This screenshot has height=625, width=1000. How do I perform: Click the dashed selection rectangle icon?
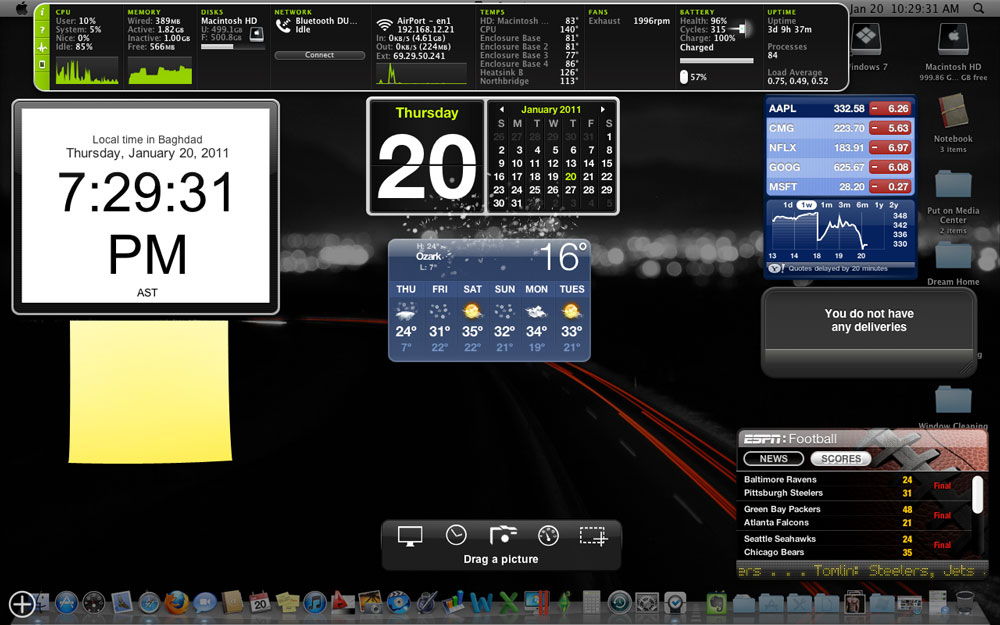click(593, 536)
